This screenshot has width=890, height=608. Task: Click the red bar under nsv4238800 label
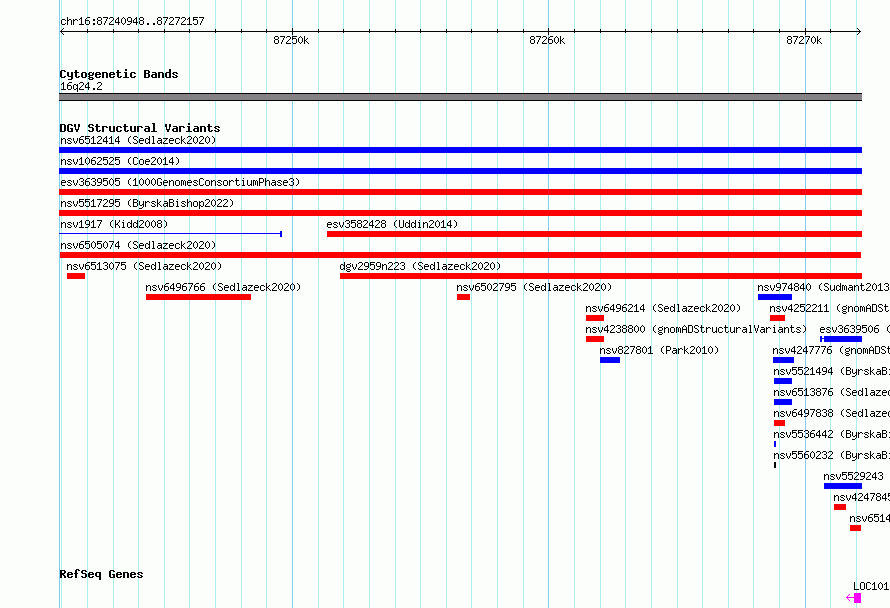(x=595, y=339)
